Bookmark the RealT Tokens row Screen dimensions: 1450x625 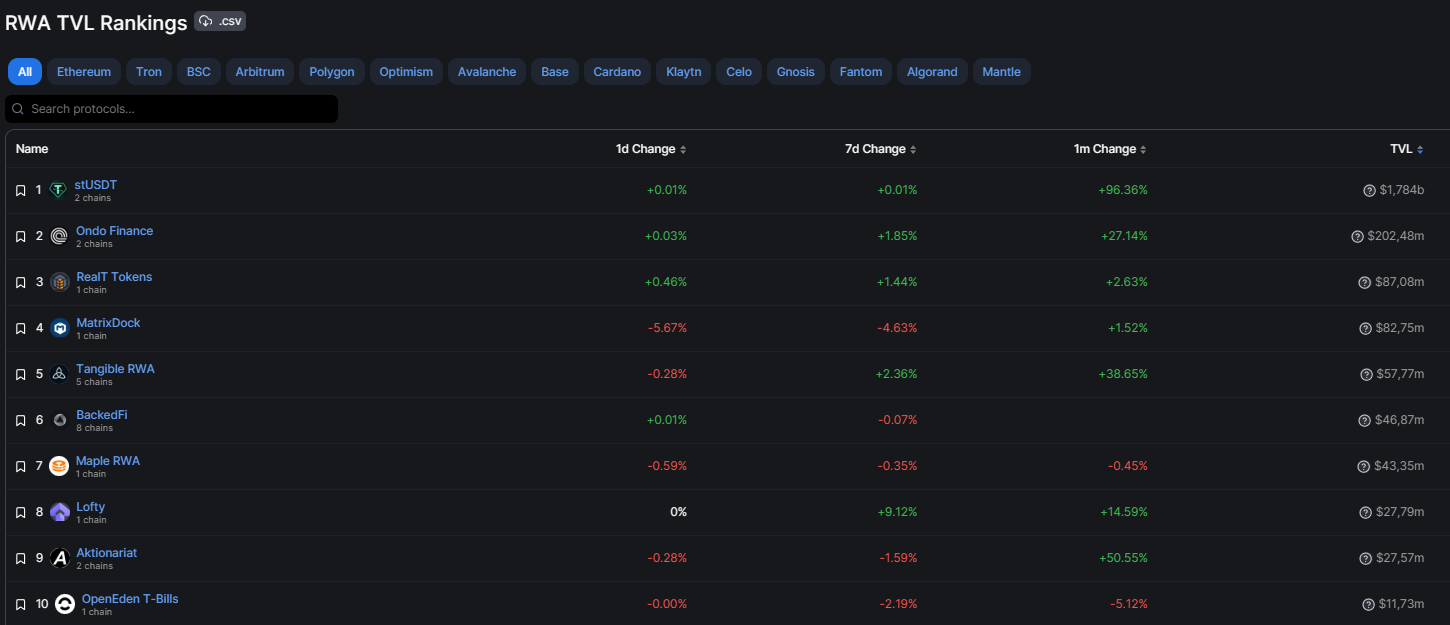point(20,282)
